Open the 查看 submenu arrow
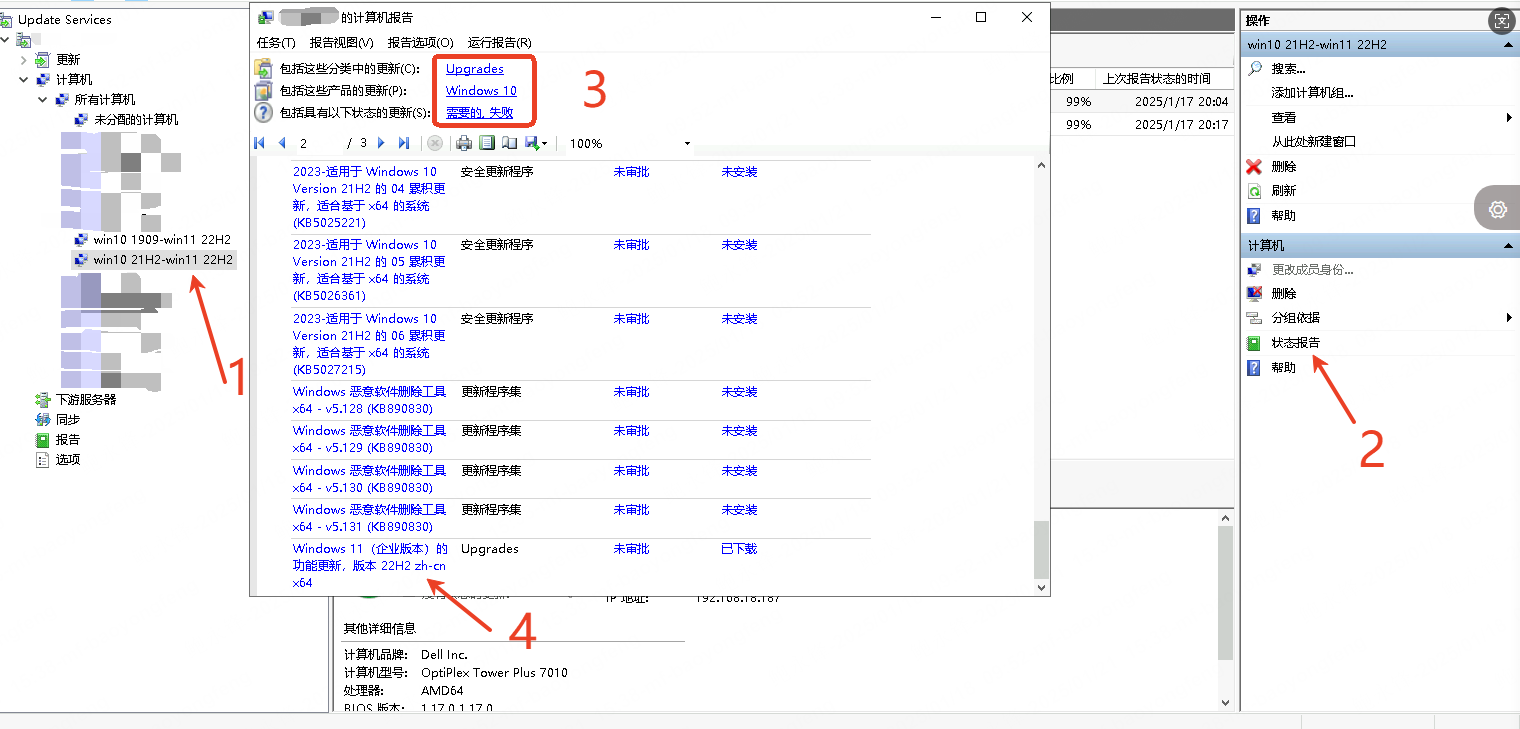Screen dimensions: 1520x729 tap(1509, 118)
